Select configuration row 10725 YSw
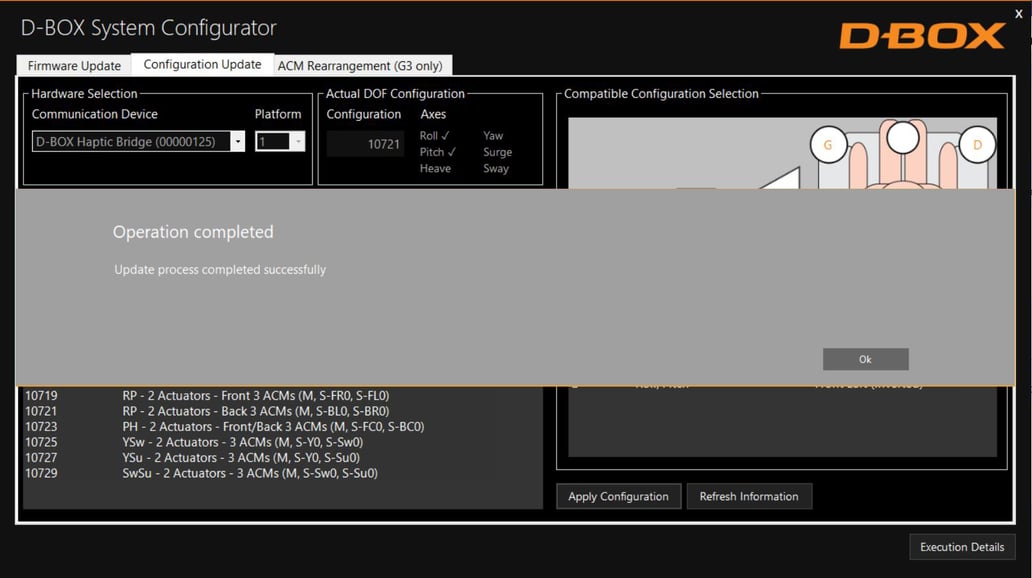The image size is (1032, 578). pyautogui.click(x=283, y=442)
